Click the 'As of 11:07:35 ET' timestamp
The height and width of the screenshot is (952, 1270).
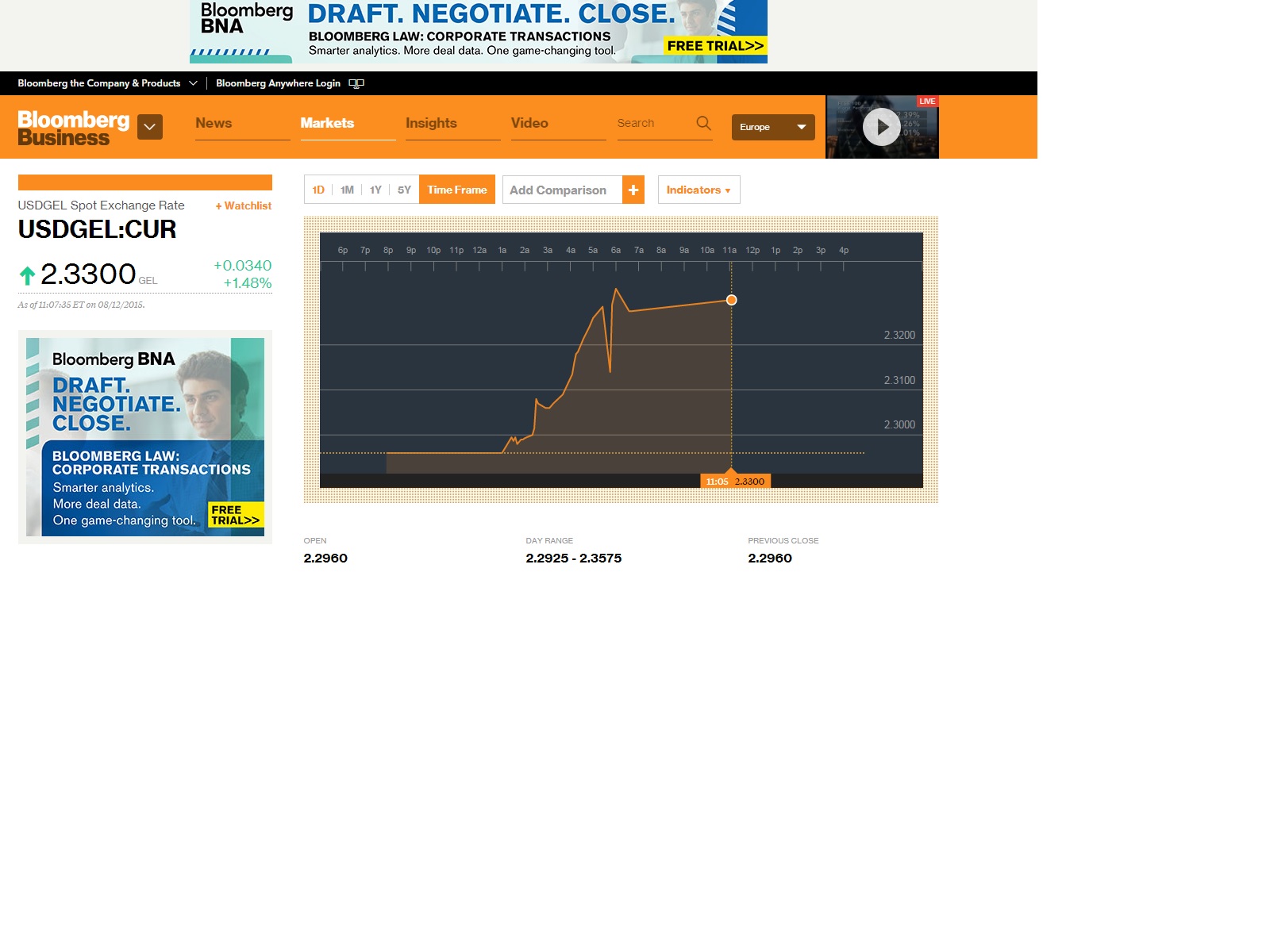81,305
